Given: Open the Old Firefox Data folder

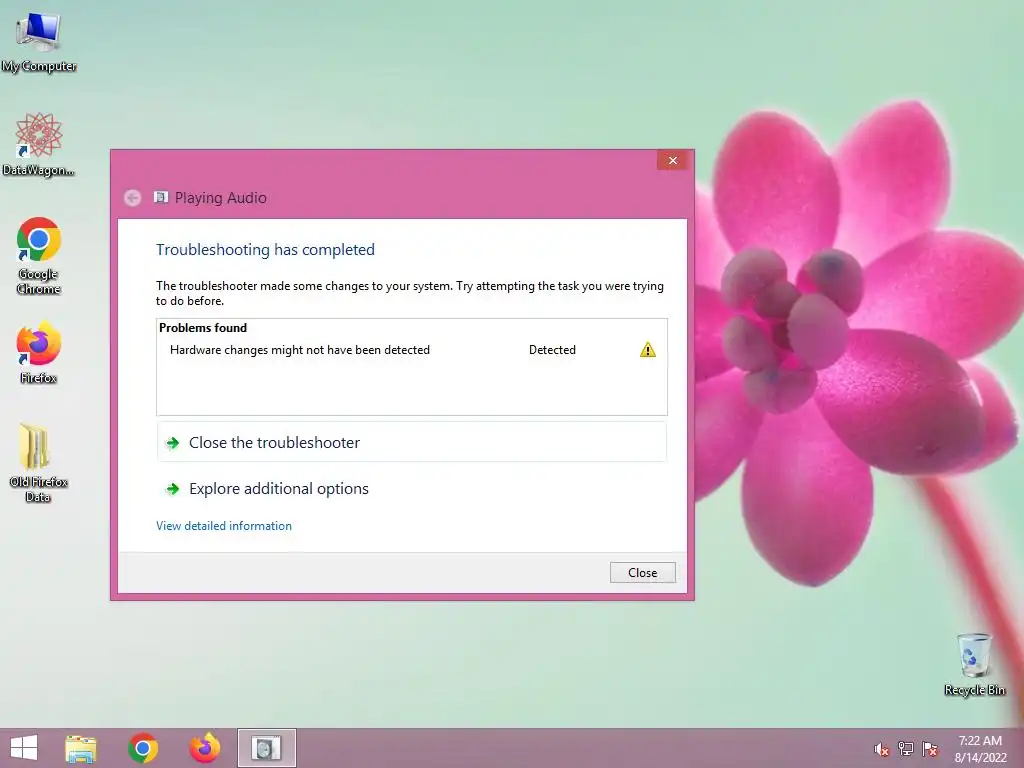Looking at the screenshot, I should click(x=39, y=463).
